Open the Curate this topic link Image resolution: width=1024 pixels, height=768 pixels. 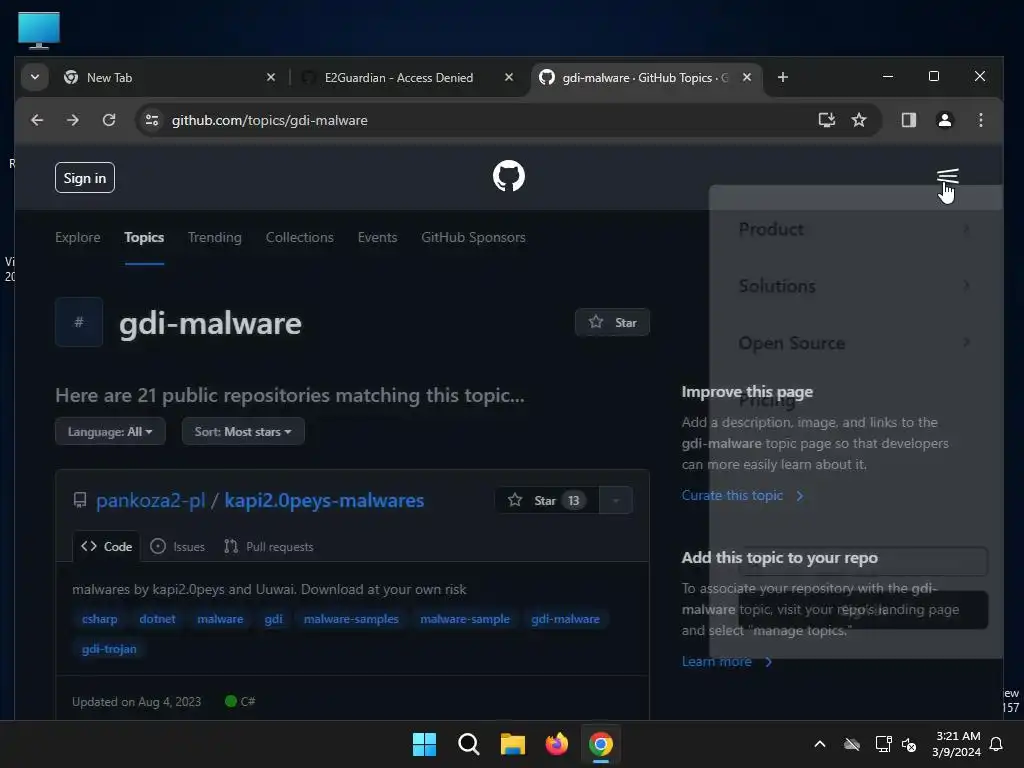click(743, 496)
